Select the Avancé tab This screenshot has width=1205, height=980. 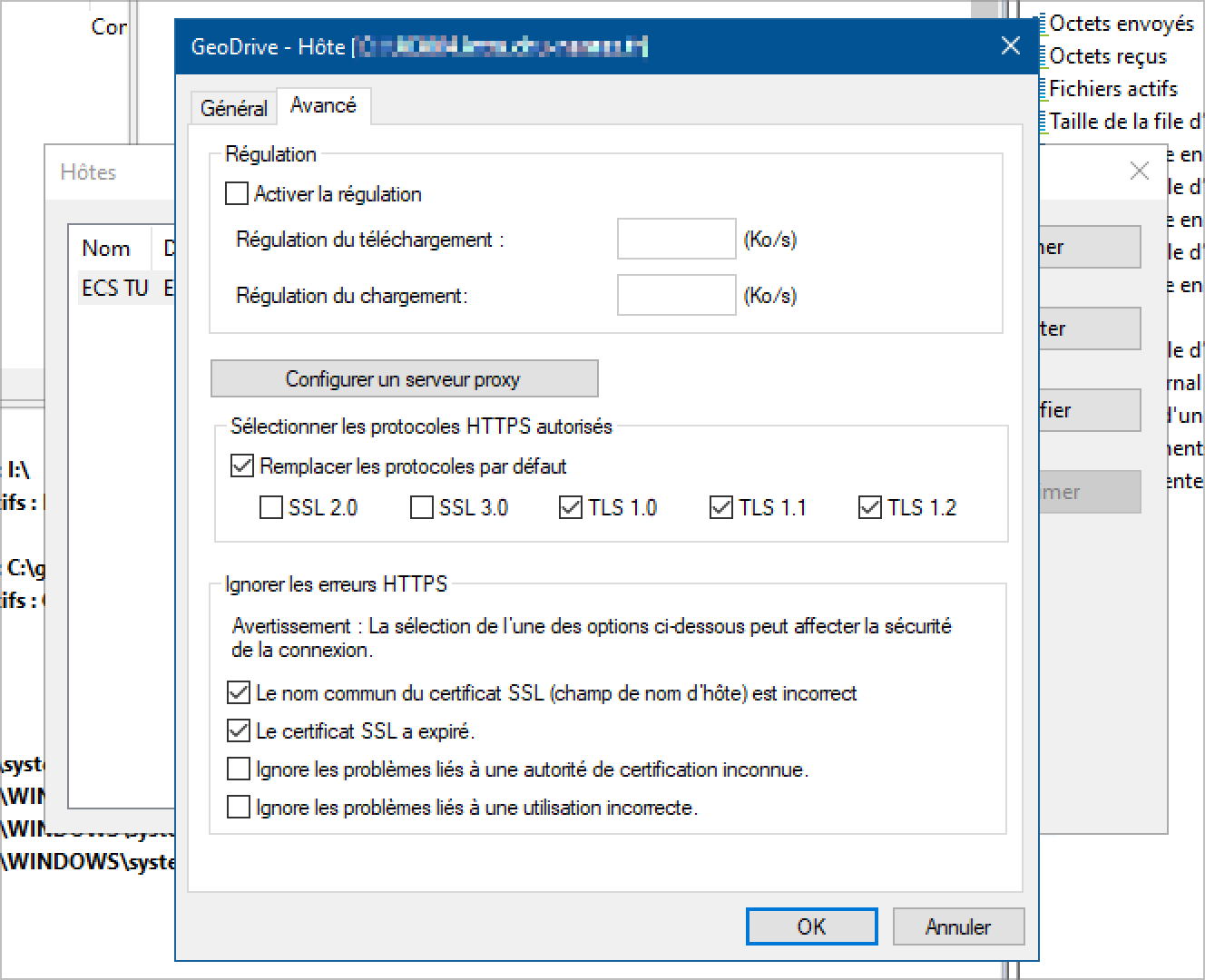[323, 105]
